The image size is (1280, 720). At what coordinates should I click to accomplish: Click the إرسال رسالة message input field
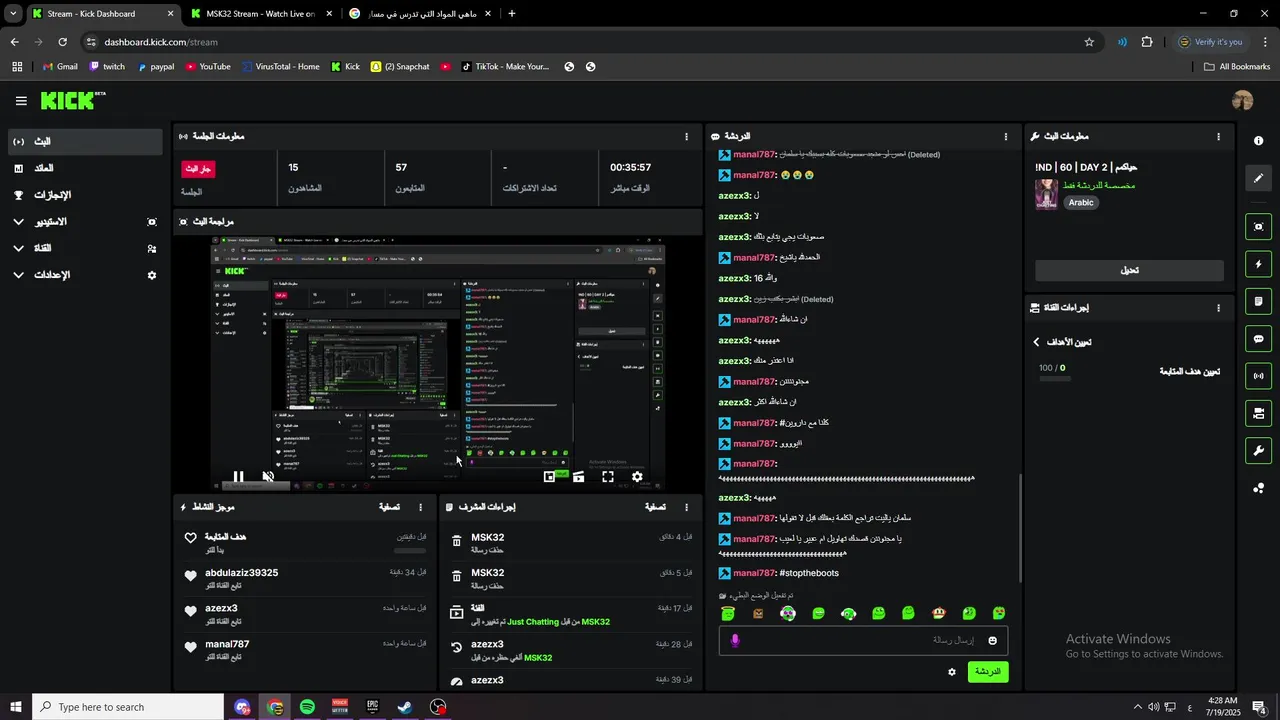863,640
